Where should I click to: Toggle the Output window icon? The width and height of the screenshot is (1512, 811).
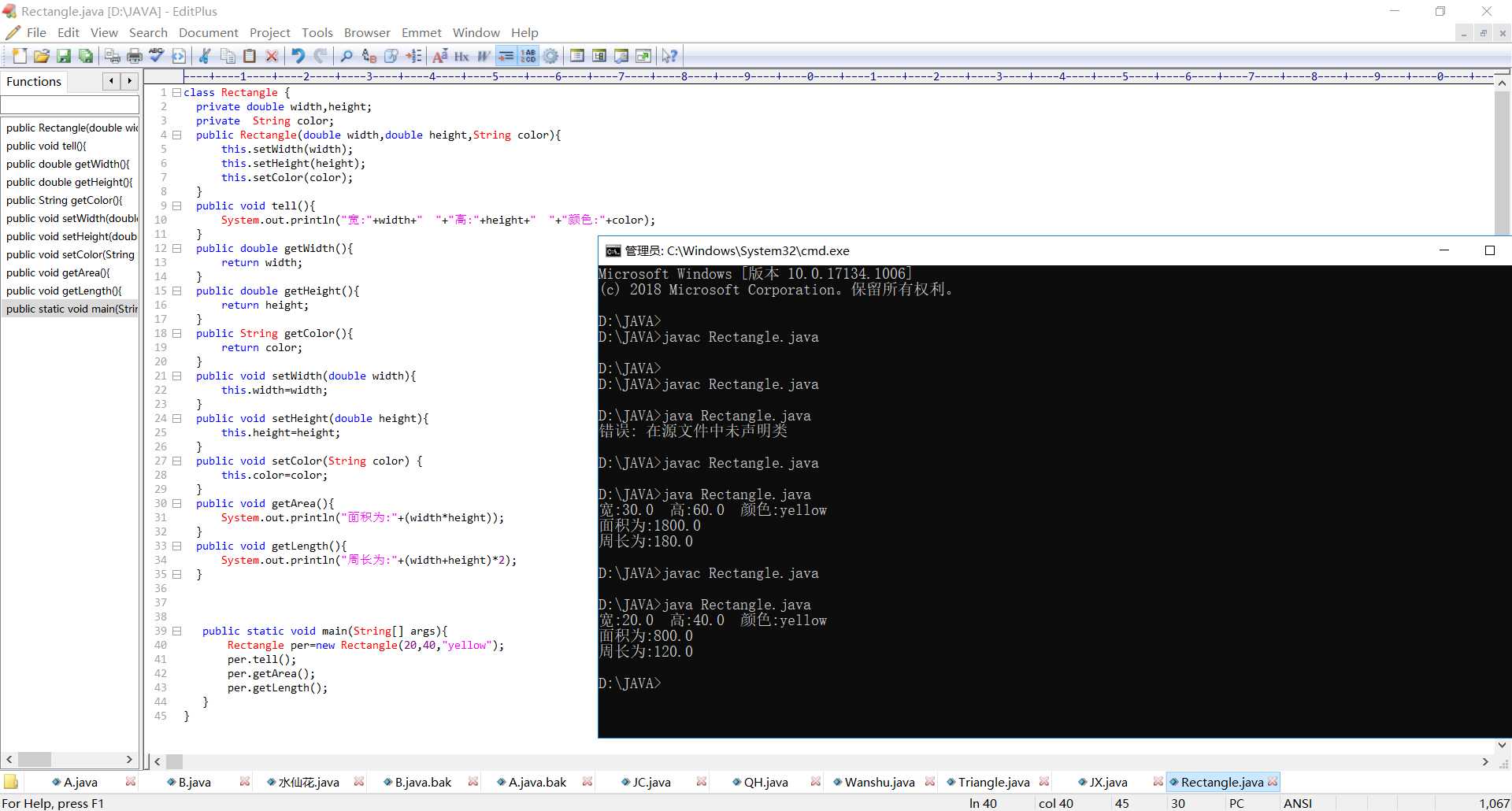click(621, 56)
